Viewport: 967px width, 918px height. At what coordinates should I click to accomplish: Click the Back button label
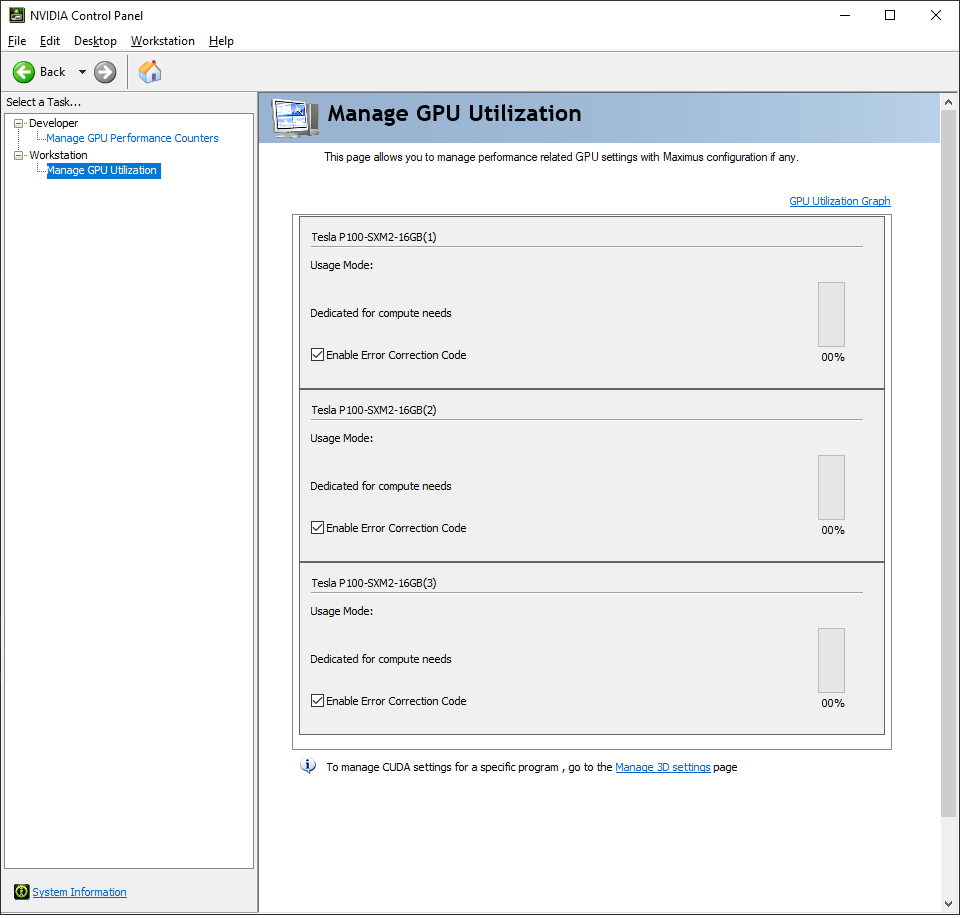pos(53,72)
